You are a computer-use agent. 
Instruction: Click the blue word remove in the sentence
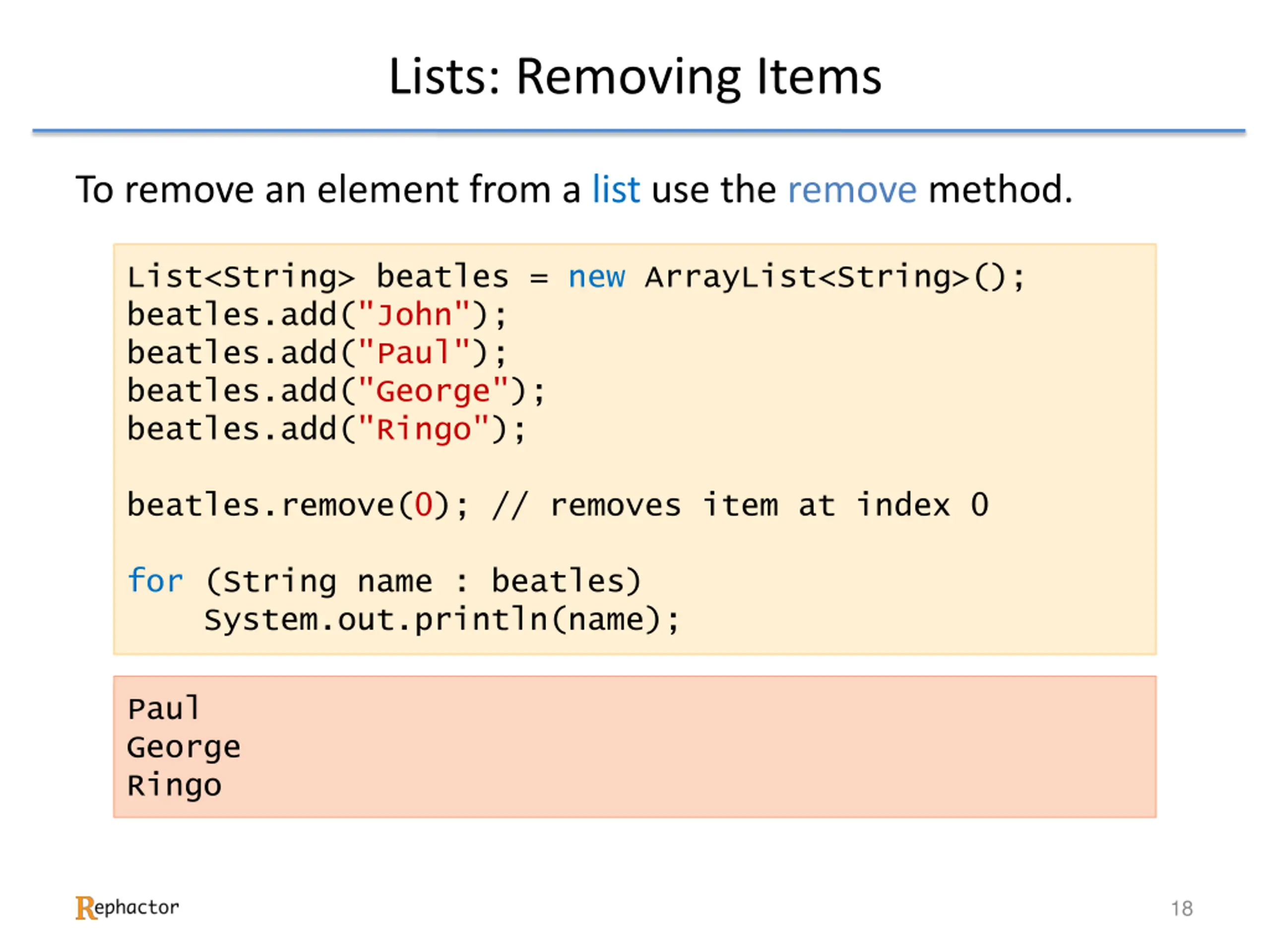[852, 190]
